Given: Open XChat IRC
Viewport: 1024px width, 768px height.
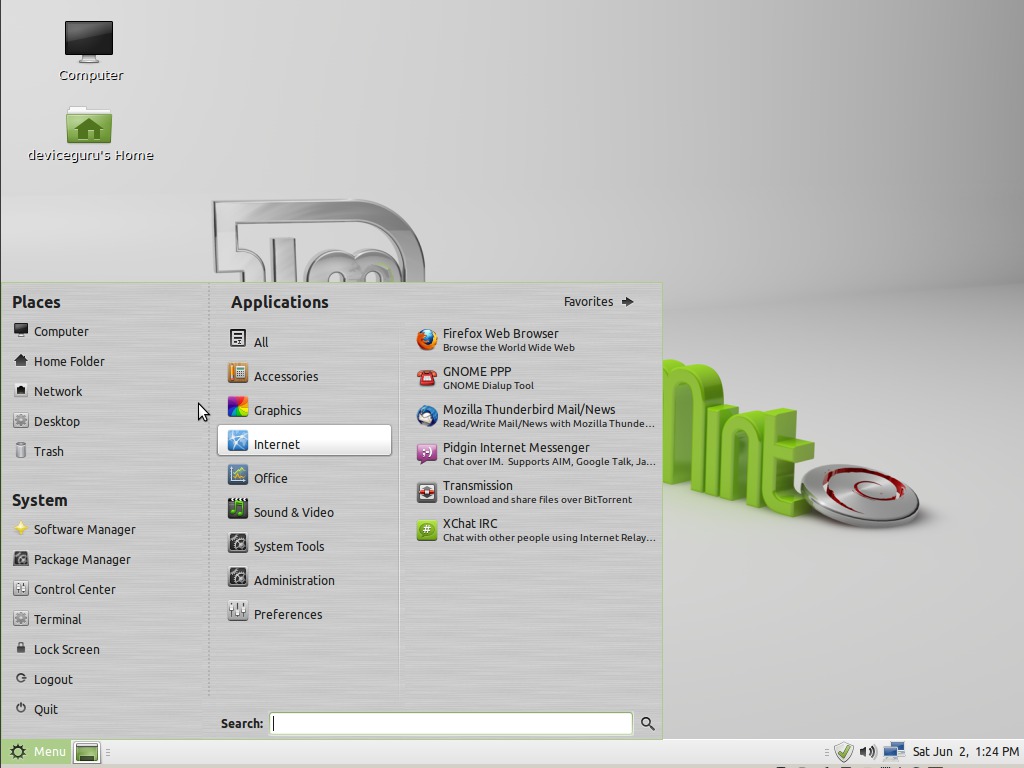Looking at the screenshot, I should coord(536,530).
